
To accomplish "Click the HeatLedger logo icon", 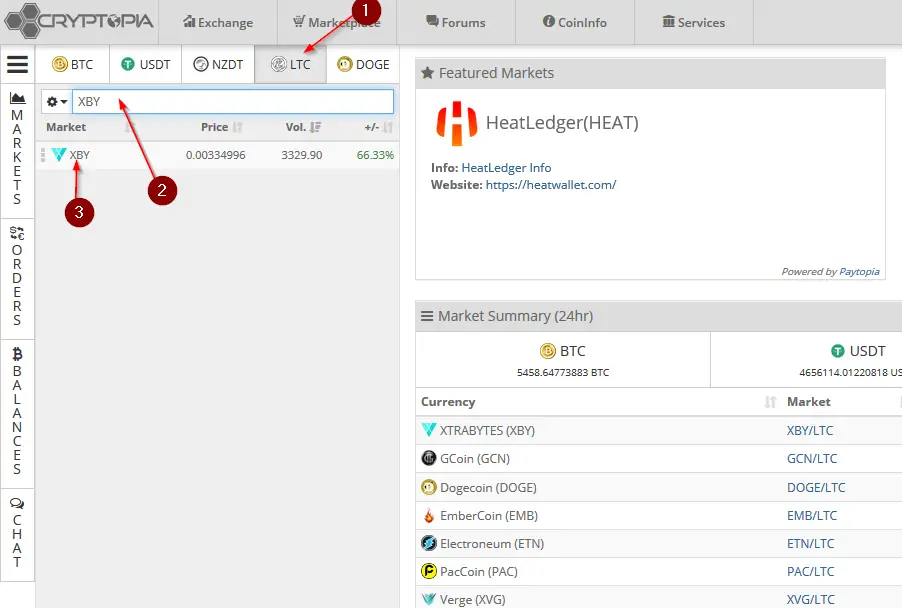I will 457,123.
